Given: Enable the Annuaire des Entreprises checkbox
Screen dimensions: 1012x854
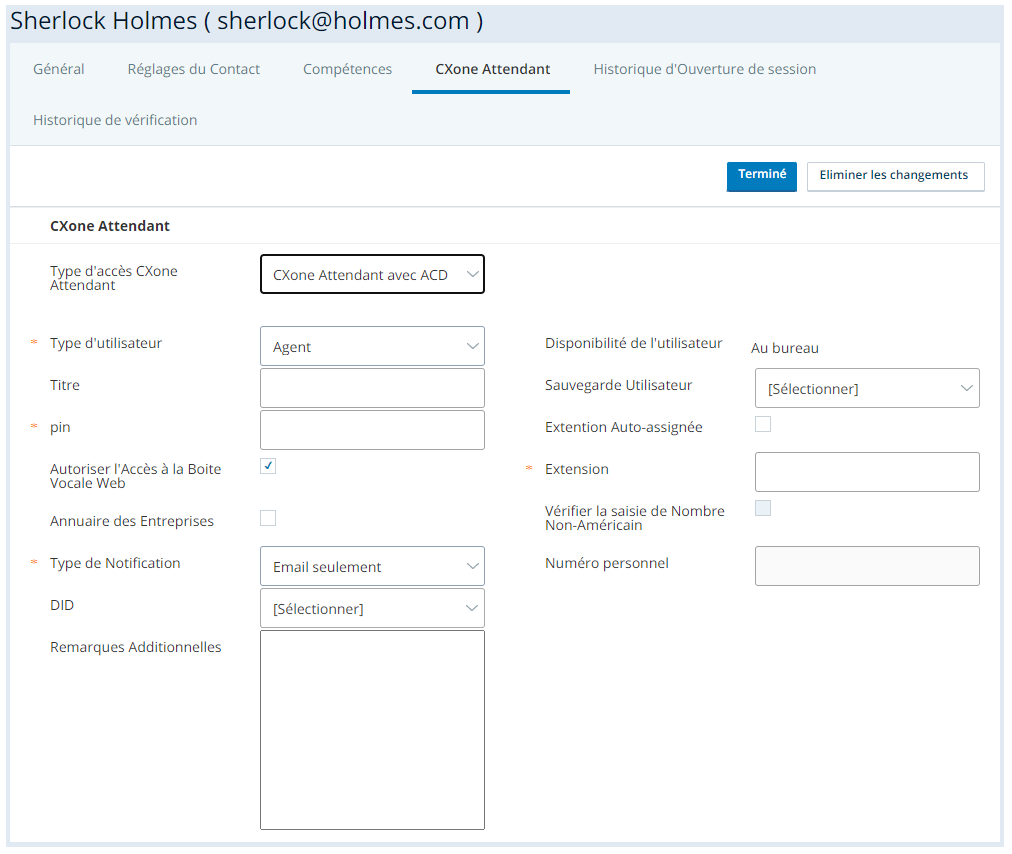Looking at the screenshot, I should [x=268, y=518].
